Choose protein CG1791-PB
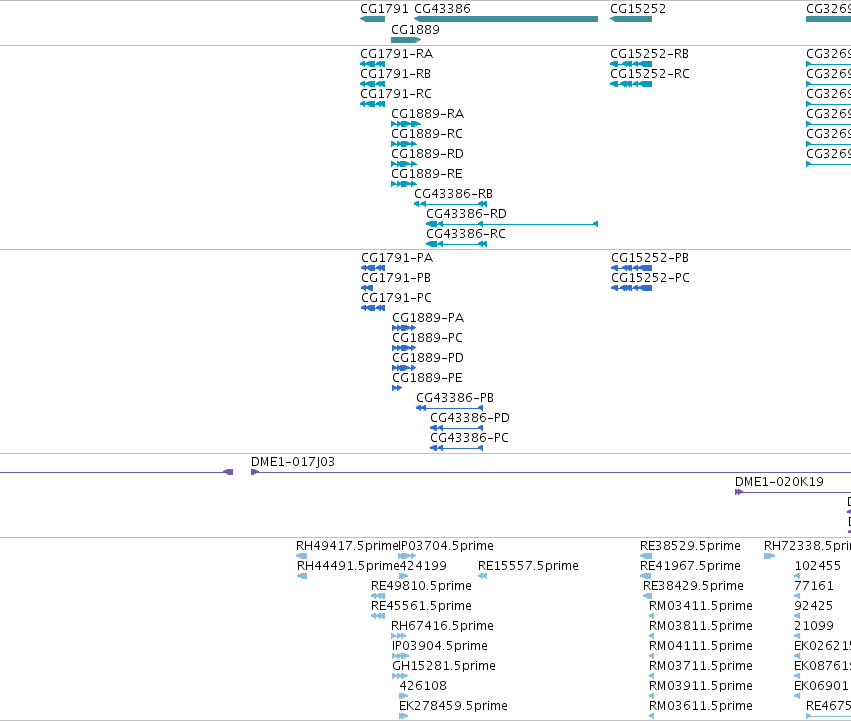 coord(396,278)
